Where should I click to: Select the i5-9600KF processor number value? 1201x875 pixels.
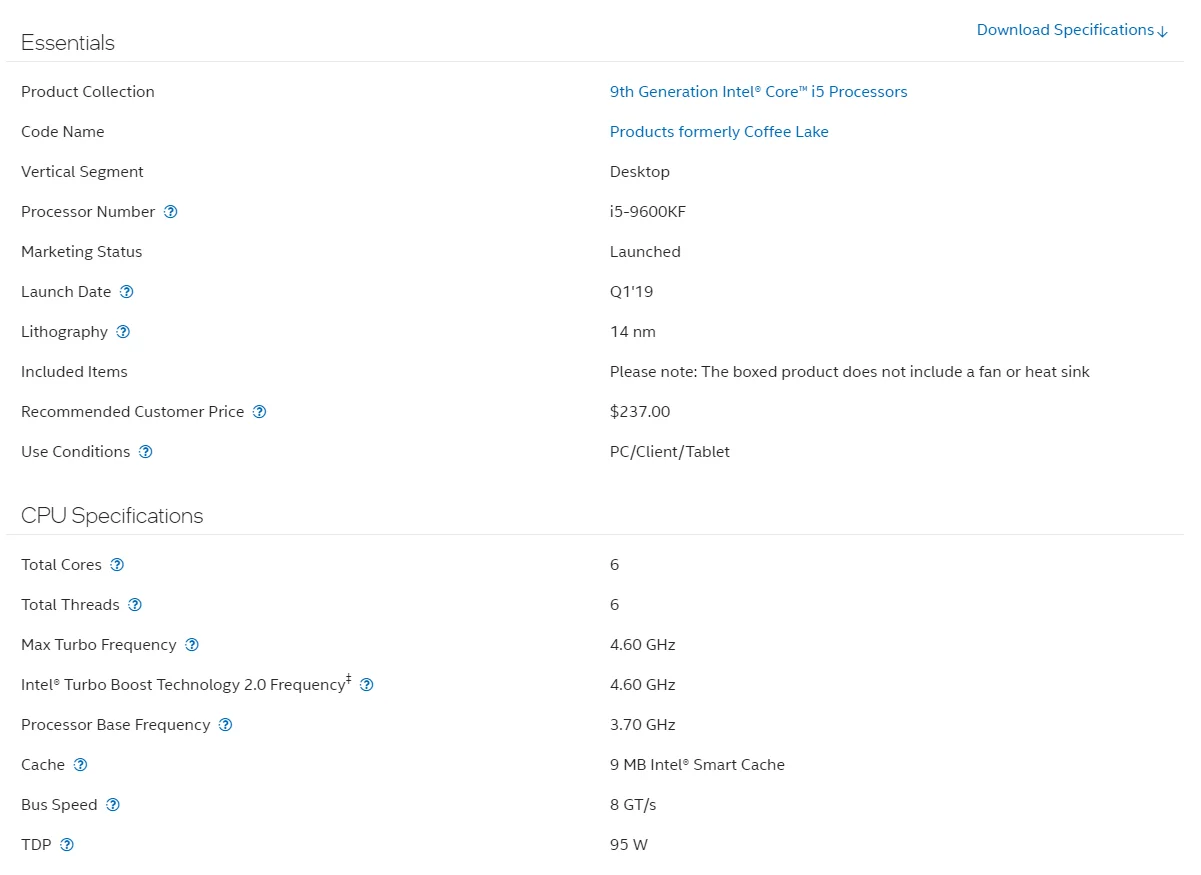[x=648, y=212]
